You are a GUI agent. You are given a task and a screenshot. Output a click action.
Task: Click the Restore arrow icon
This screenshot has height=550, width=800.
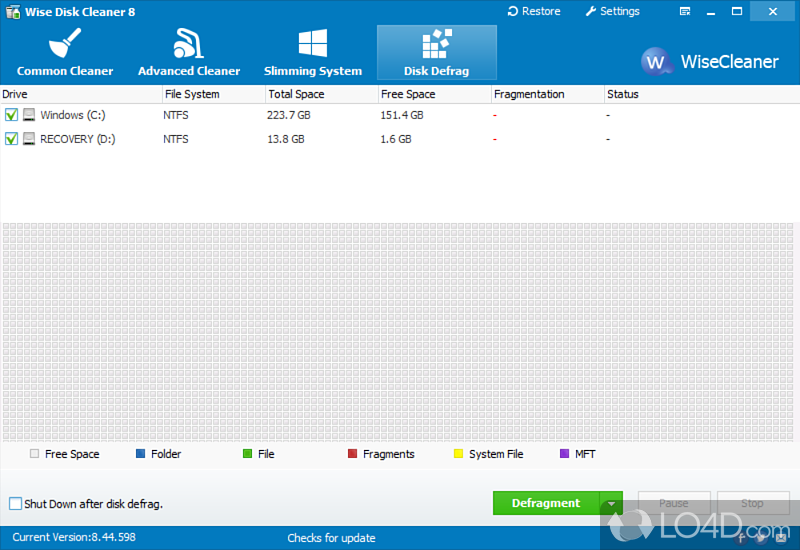point(514,12)
